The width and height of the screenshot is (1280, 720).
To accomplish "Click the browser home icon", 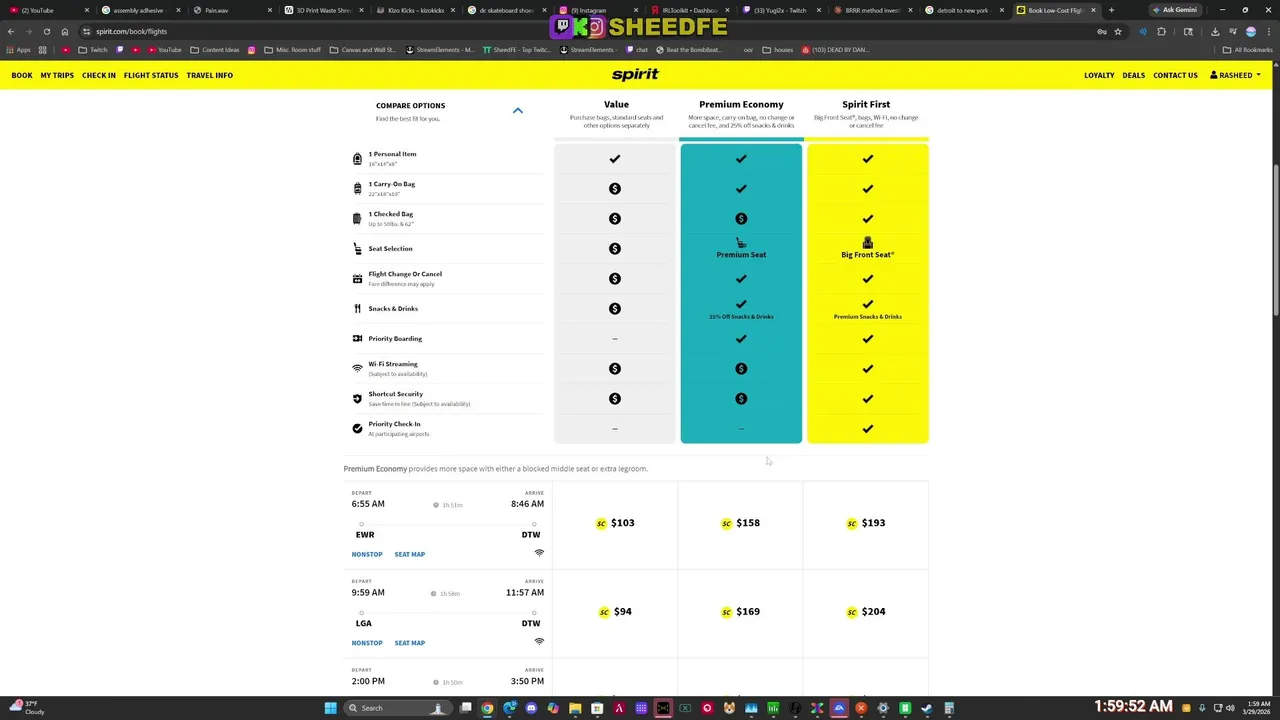I will pyautogui.click(x=65, y=31).
